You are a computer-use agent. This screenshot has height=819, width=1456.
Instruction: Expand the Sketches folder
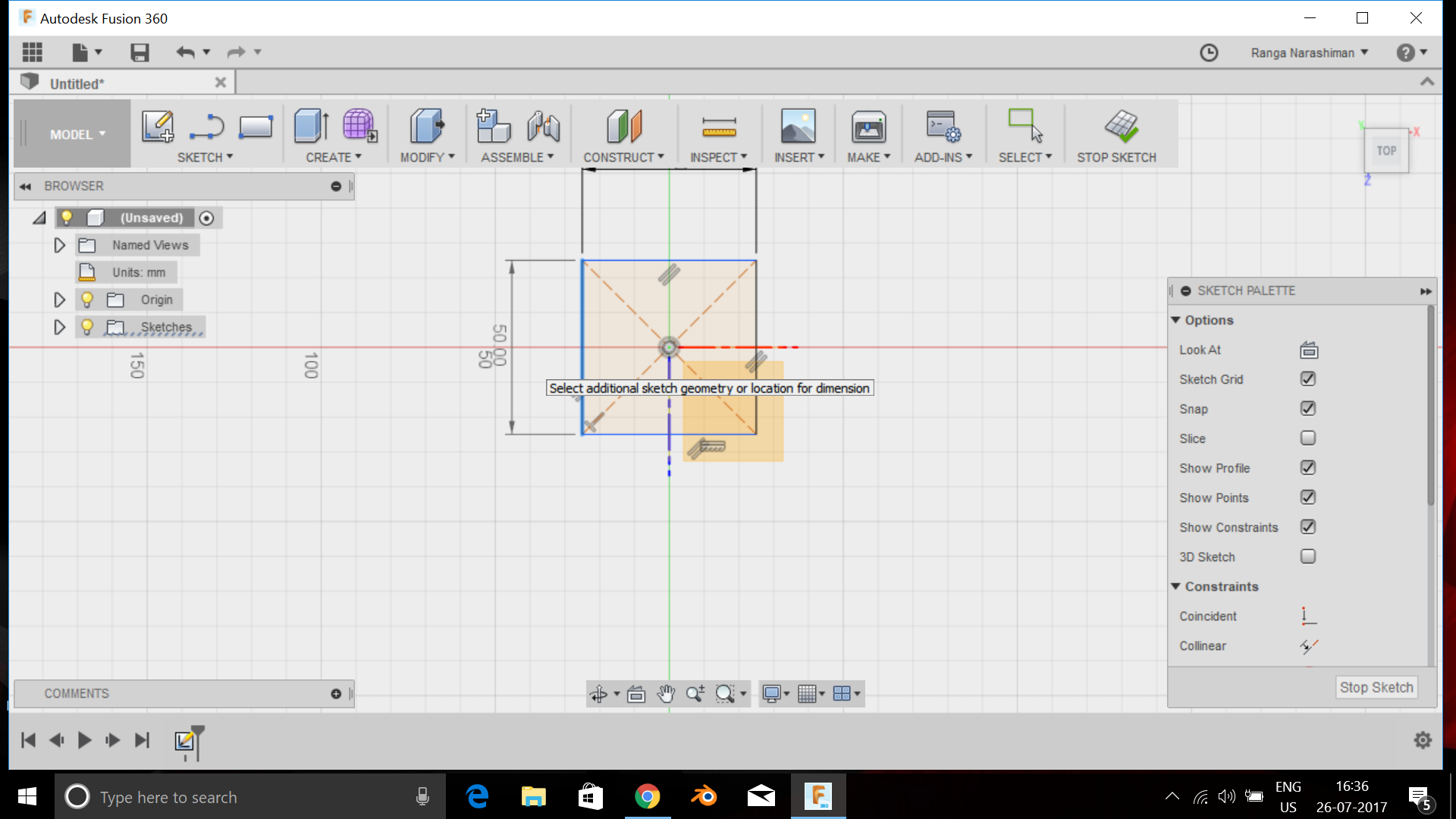pos(59,327)
